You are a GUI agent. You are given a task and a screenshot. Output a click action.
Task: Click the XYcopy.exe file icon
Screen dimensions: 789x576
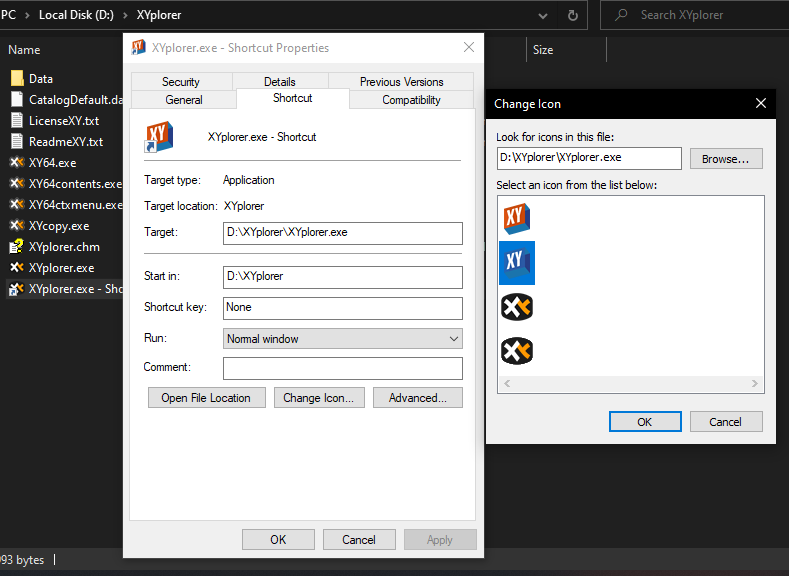tap(17, 226)
